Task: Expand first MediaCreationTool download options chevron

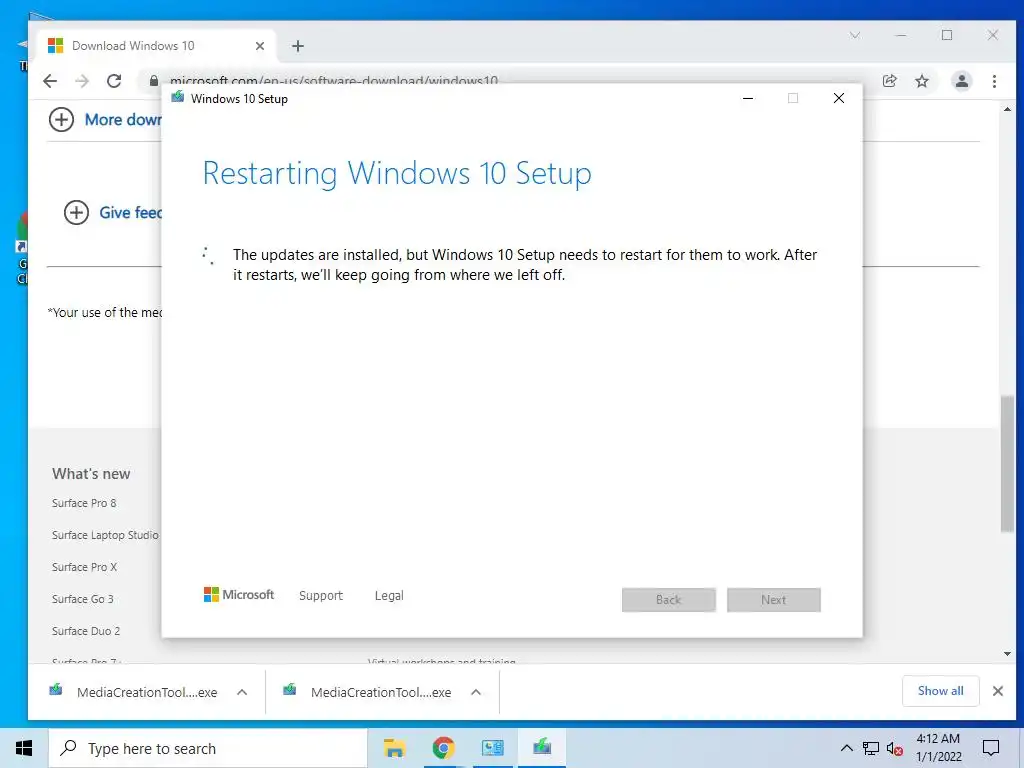Action: tap(242, 692)
